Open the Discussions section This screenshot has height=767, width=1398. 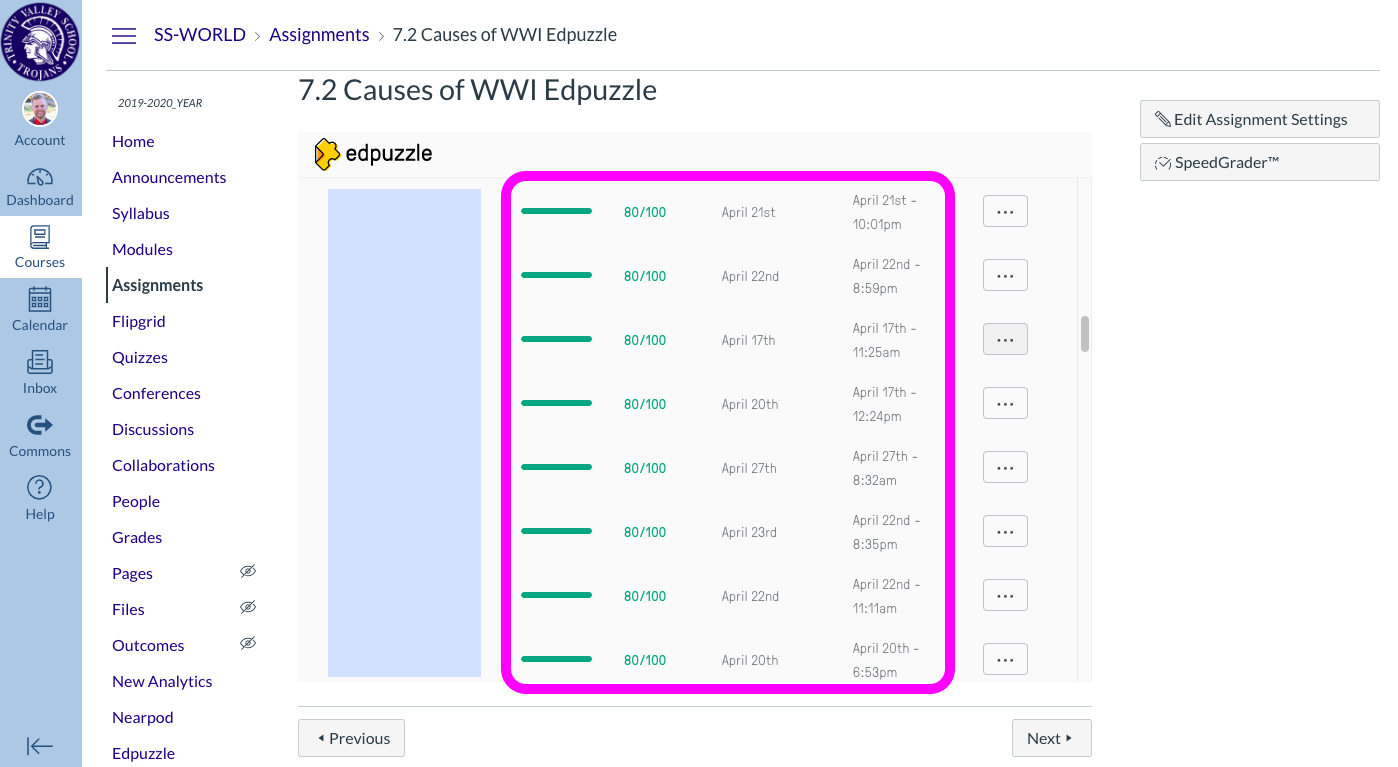152,429
